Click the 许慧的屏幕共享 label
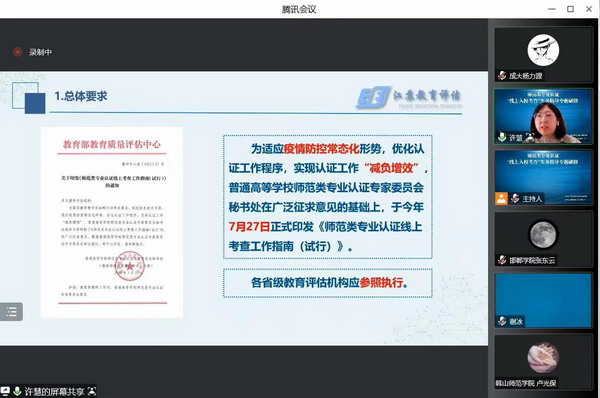The image size is (600, 398). point(54,391)
